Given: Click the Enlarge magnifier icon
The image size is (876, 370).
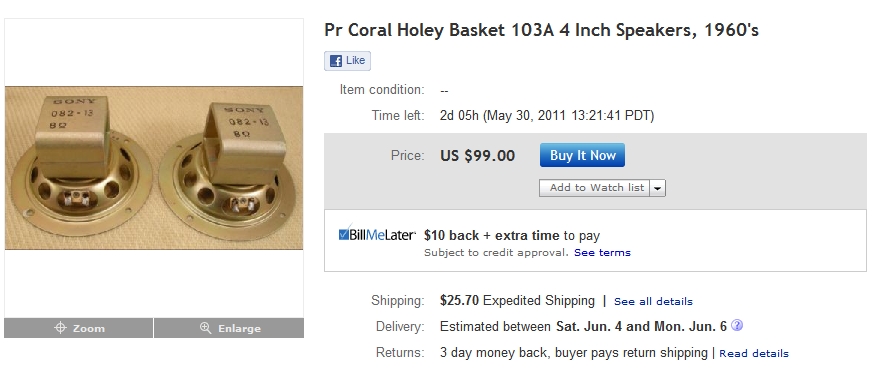Looking at the screenshot, I should (205, 328).
